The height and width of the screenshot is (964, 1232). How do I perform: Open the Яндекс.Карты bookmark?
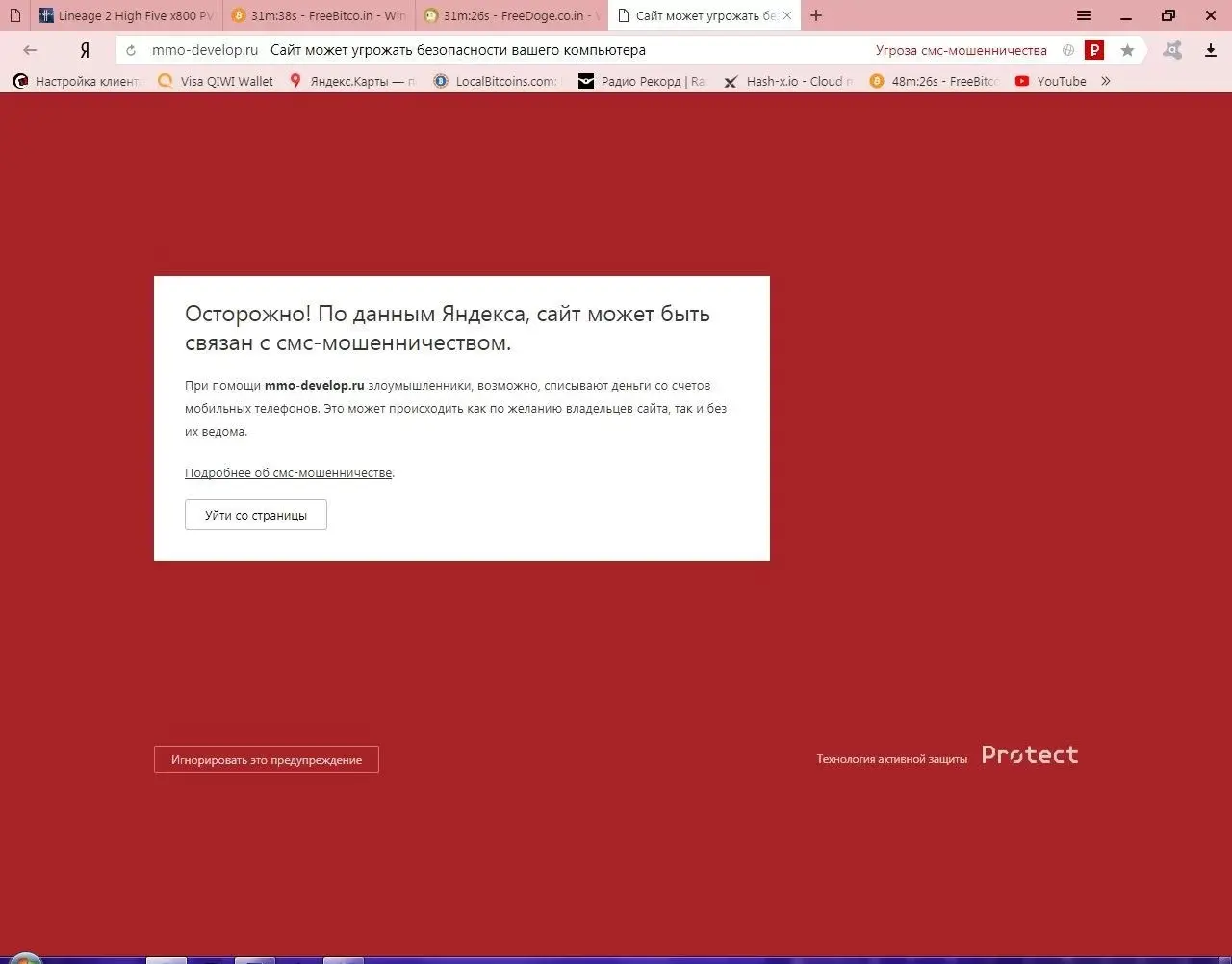pos(352,81)
